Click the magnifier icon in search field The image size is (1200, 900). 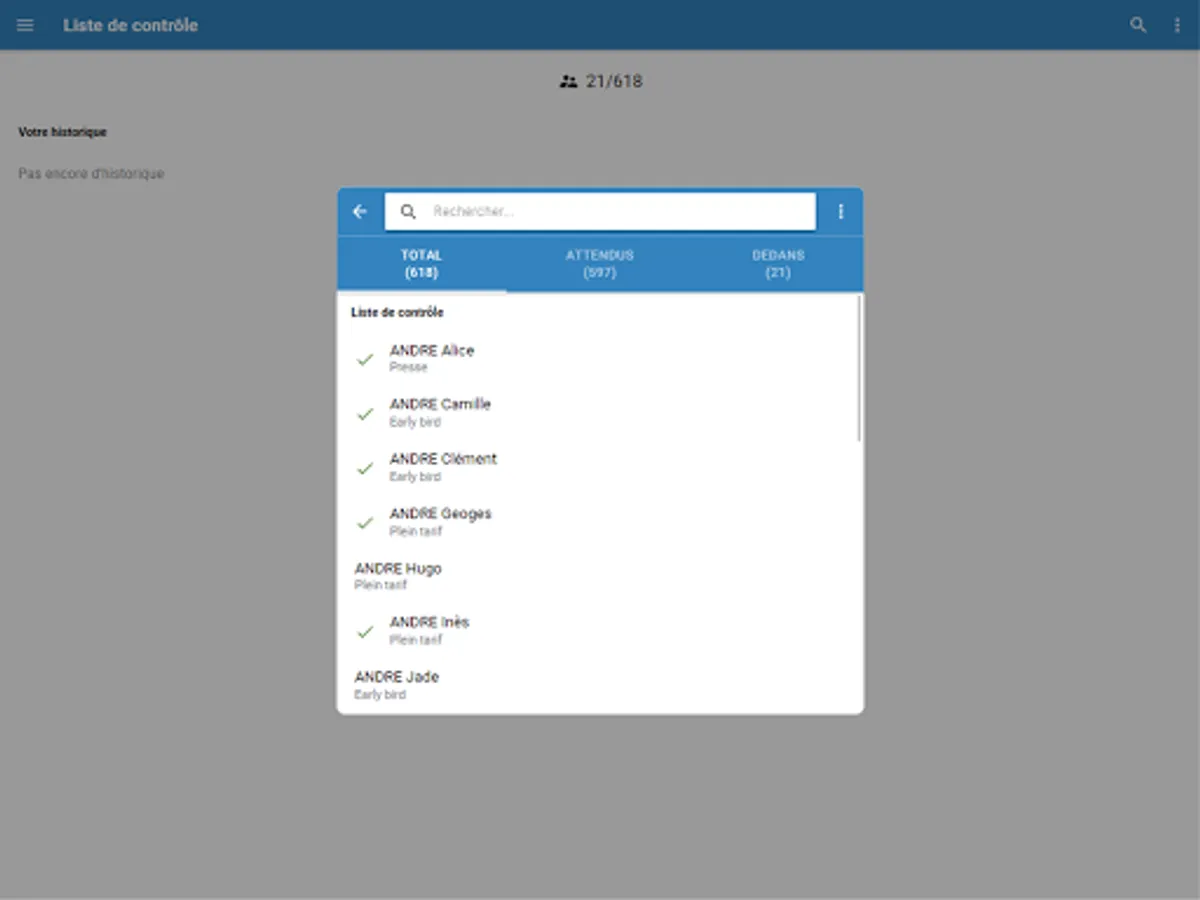coord(408,212)
